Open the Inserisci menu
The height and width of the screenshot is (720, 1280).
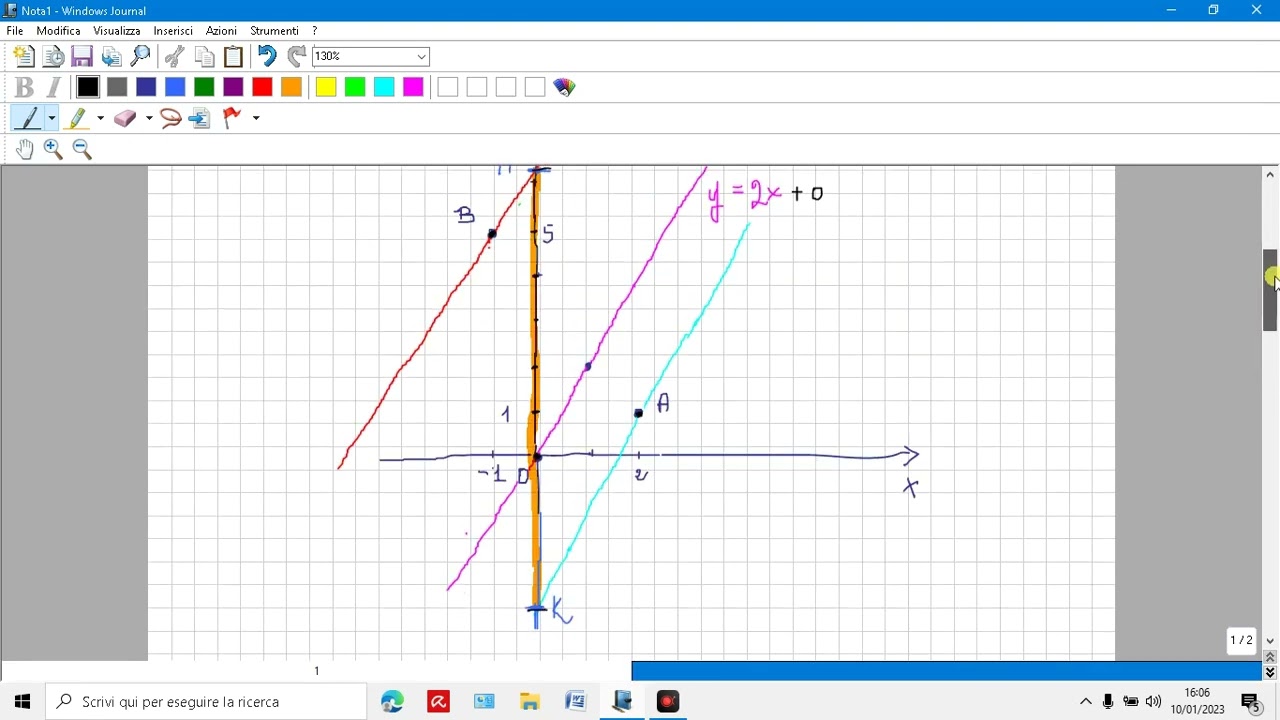[173, 31]
